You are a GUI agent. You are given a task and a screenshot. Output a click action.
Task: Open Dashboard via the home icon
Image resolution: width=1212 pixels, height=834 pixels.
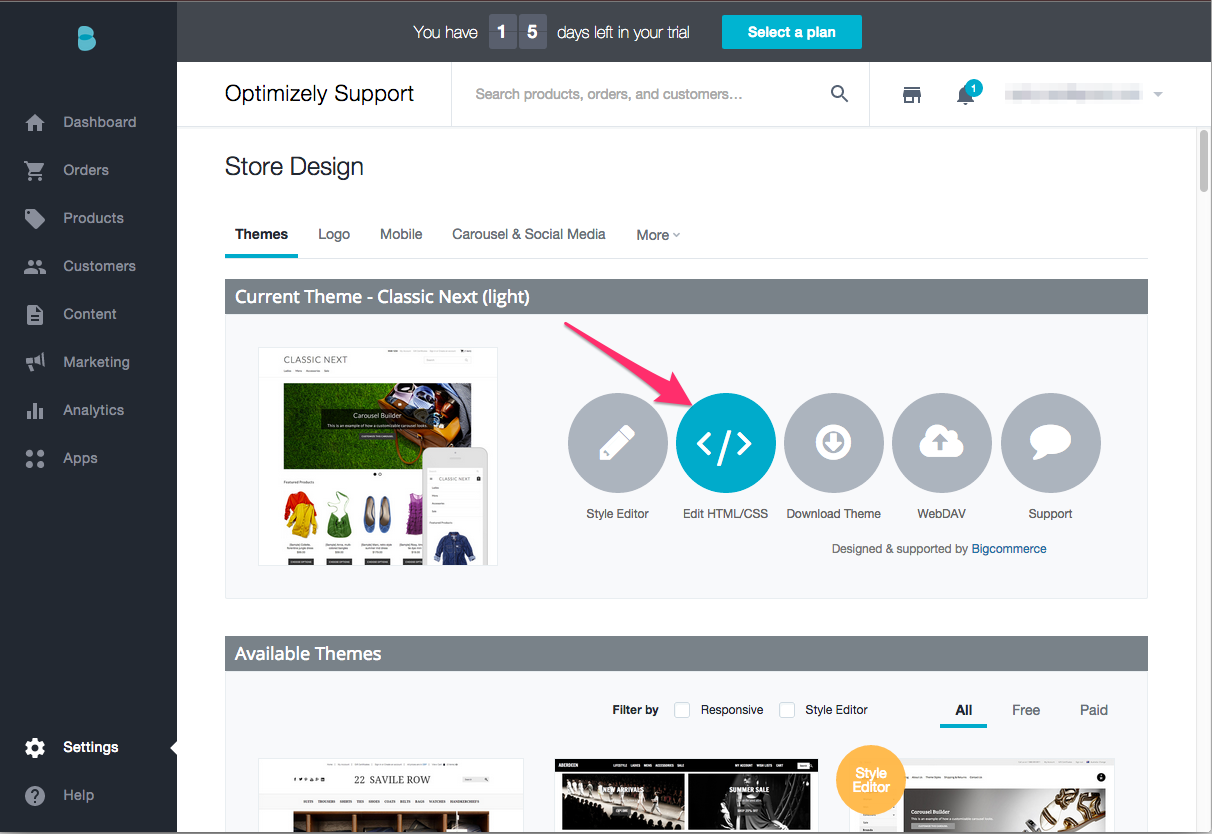tap(35, 122)
